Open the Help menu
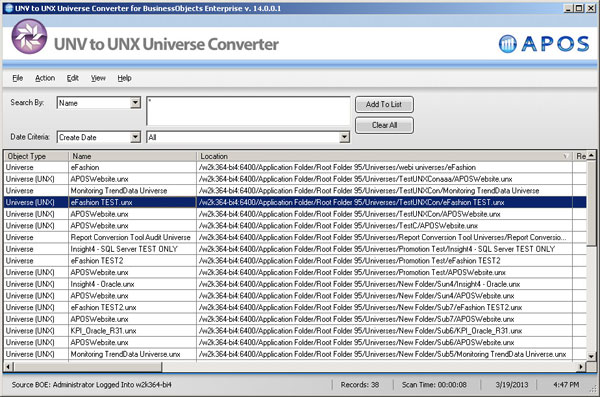This screenshot has width=600, height=397. 124,78
